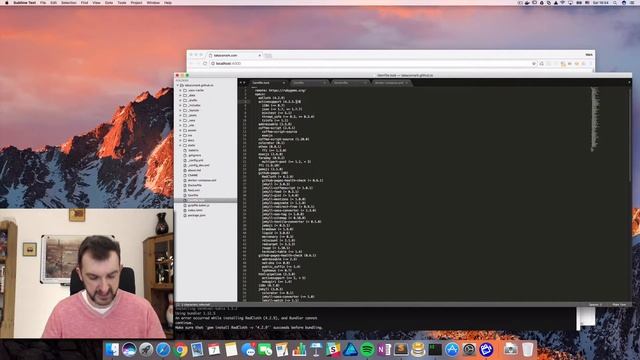This screenshot has width=640, height=360.
Task: Open package.json from the sidebar
Action: pyautogui.click(x=196, y=215)
